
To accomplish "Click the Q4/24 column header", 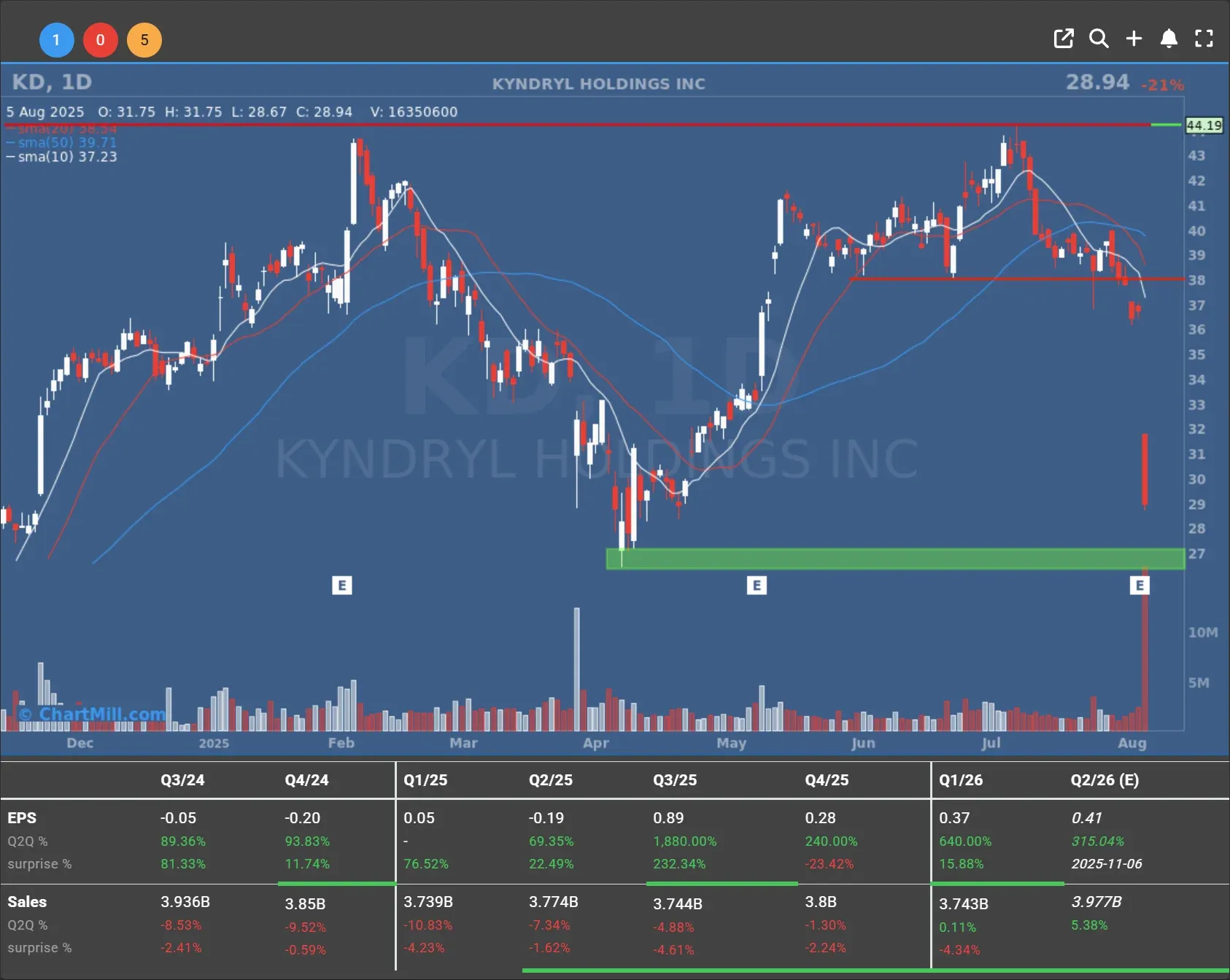I will pyautogui.click(x=306, y=779).
